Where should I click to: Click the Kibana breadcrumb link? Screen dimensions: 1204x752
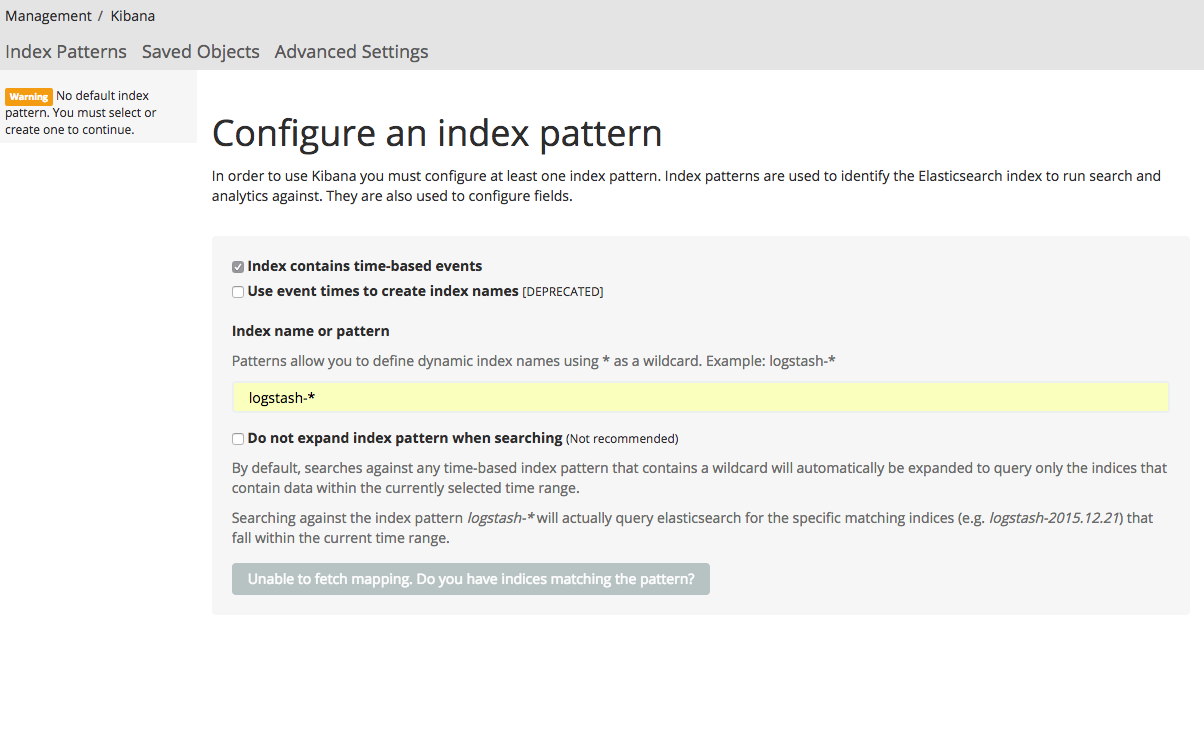point(132,16)
